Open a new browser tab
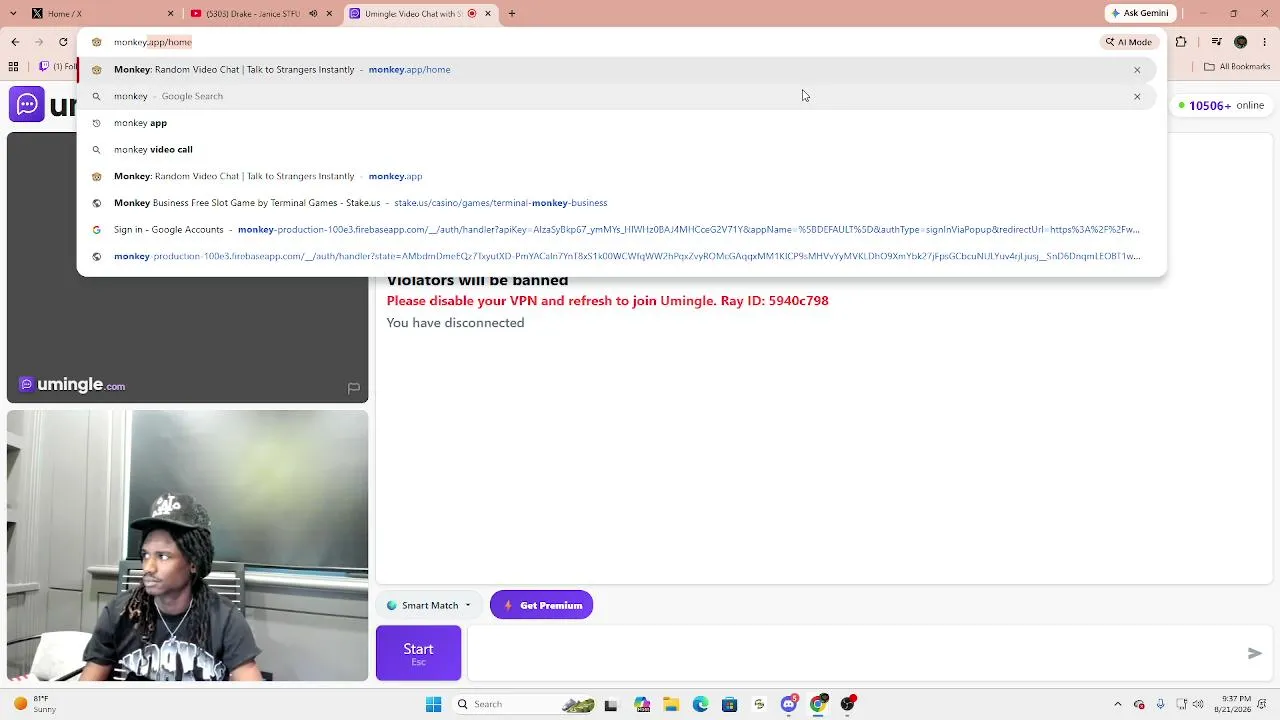The image size is (1280, 720). (512, 14)
